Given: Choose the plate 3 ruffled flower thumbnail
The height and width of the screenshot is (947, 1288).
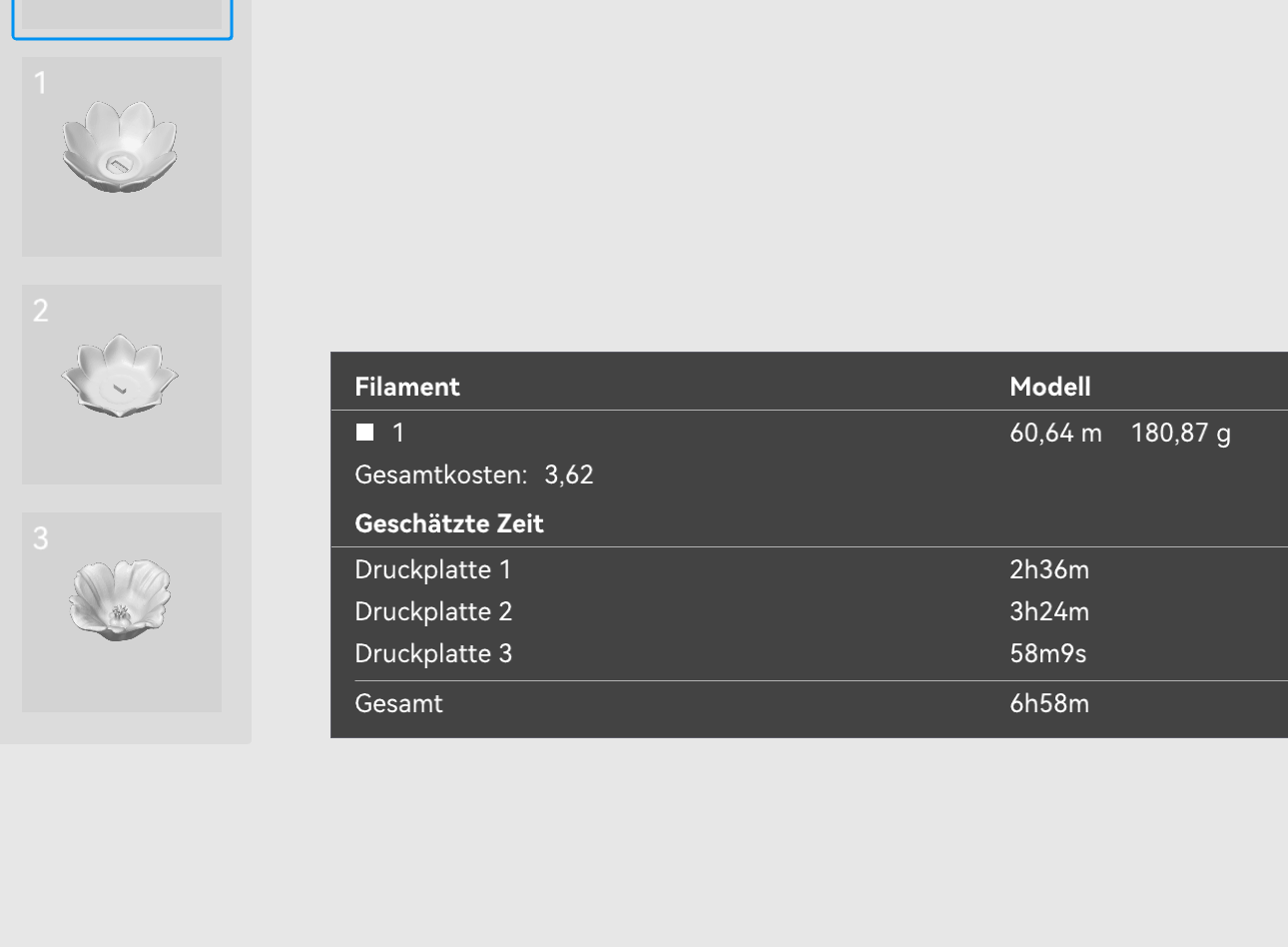Looking at the screenshot, I should point(121,611).
